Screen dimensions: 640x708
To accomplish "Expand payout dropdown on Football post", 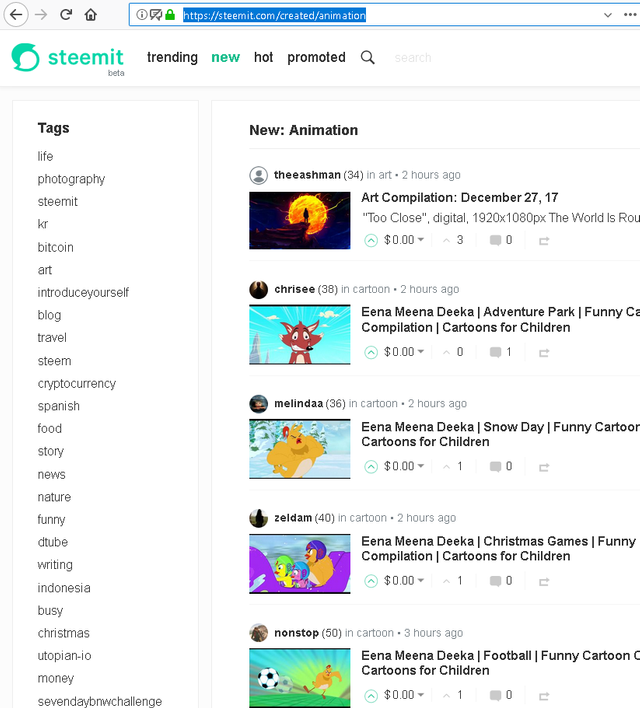I will point(420,694).
